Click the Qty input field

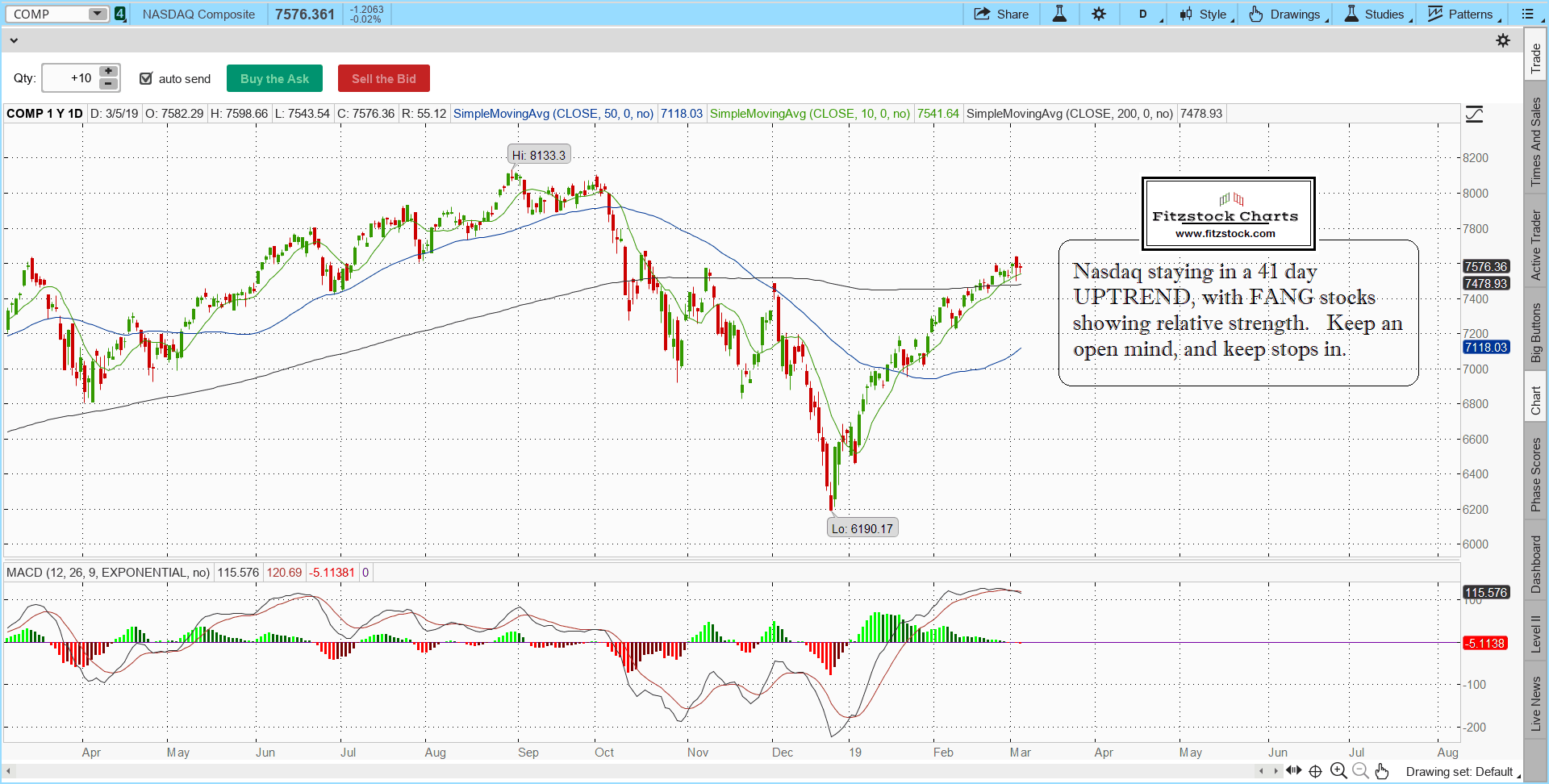(x=70, y=78)
